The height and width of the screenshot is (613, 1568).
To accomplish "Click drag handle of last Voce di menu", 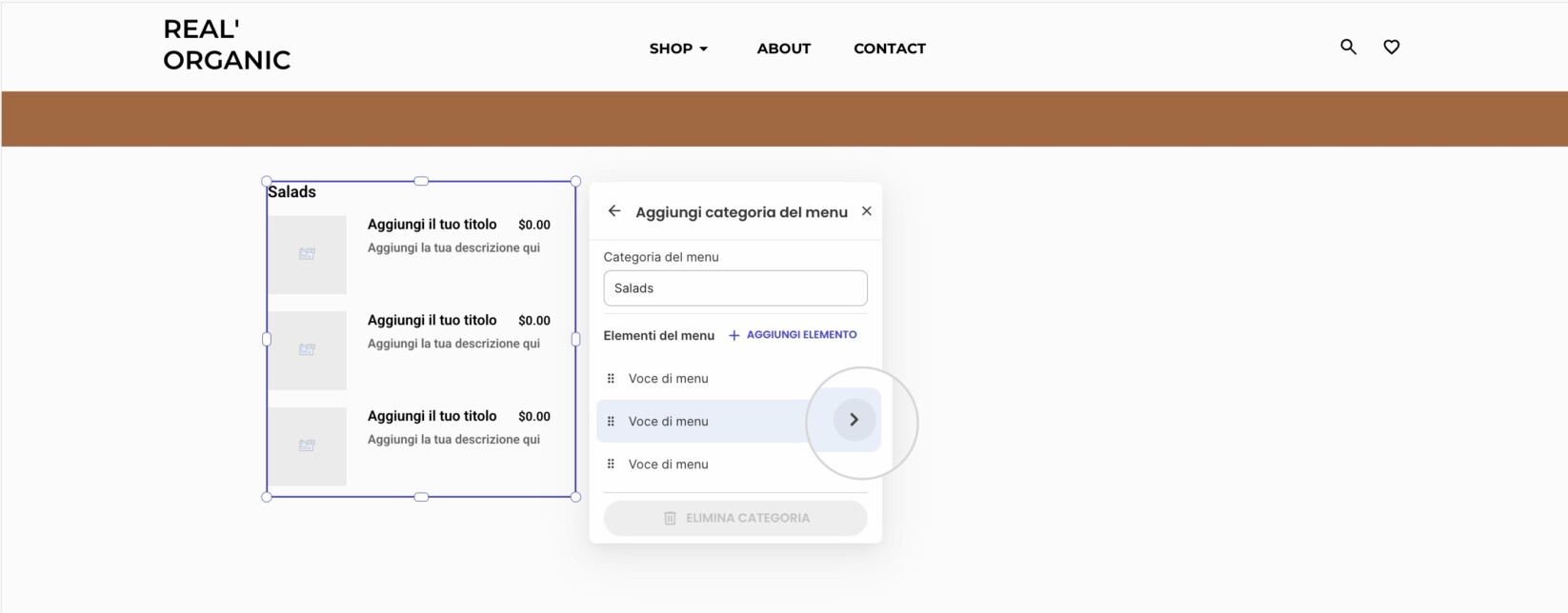I will 611,465.
